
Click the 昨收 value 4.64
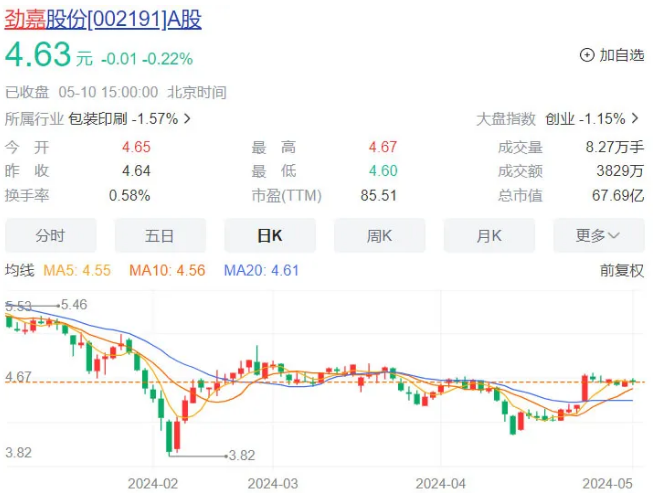(136, 171)
